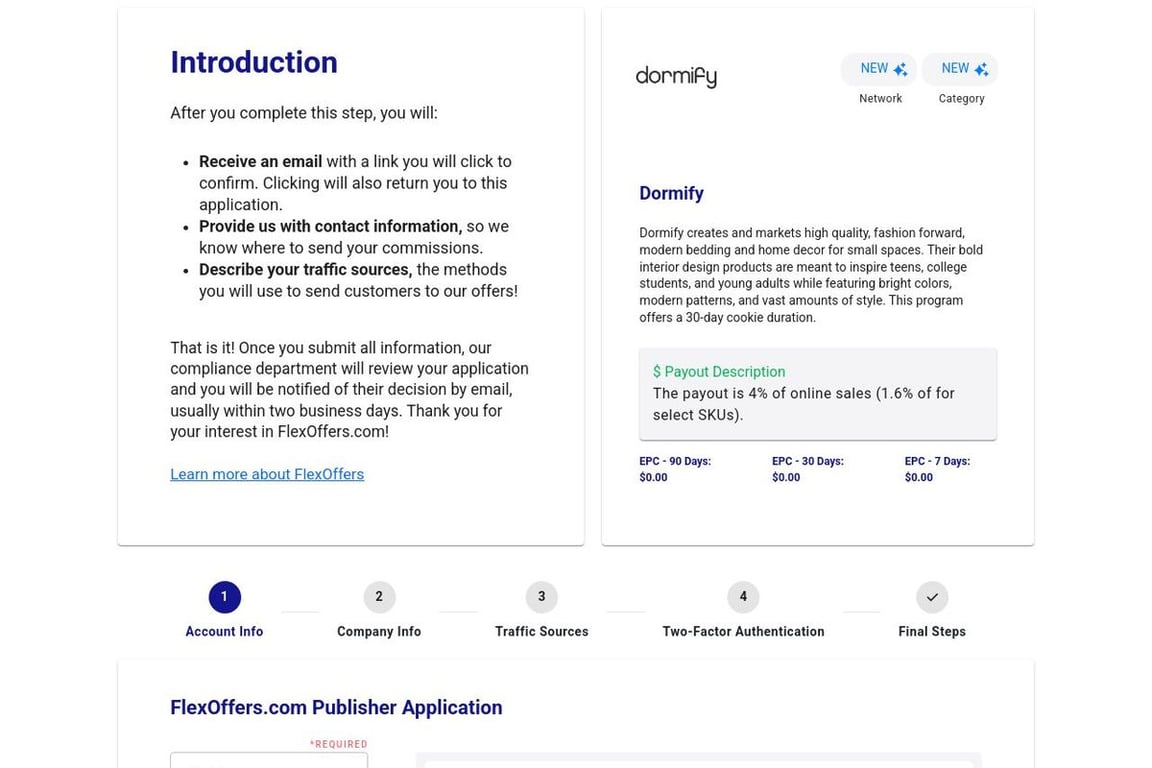1152x768 pixels.
Task: Click the Category label under badge
Action: click(x=961, y=98)
